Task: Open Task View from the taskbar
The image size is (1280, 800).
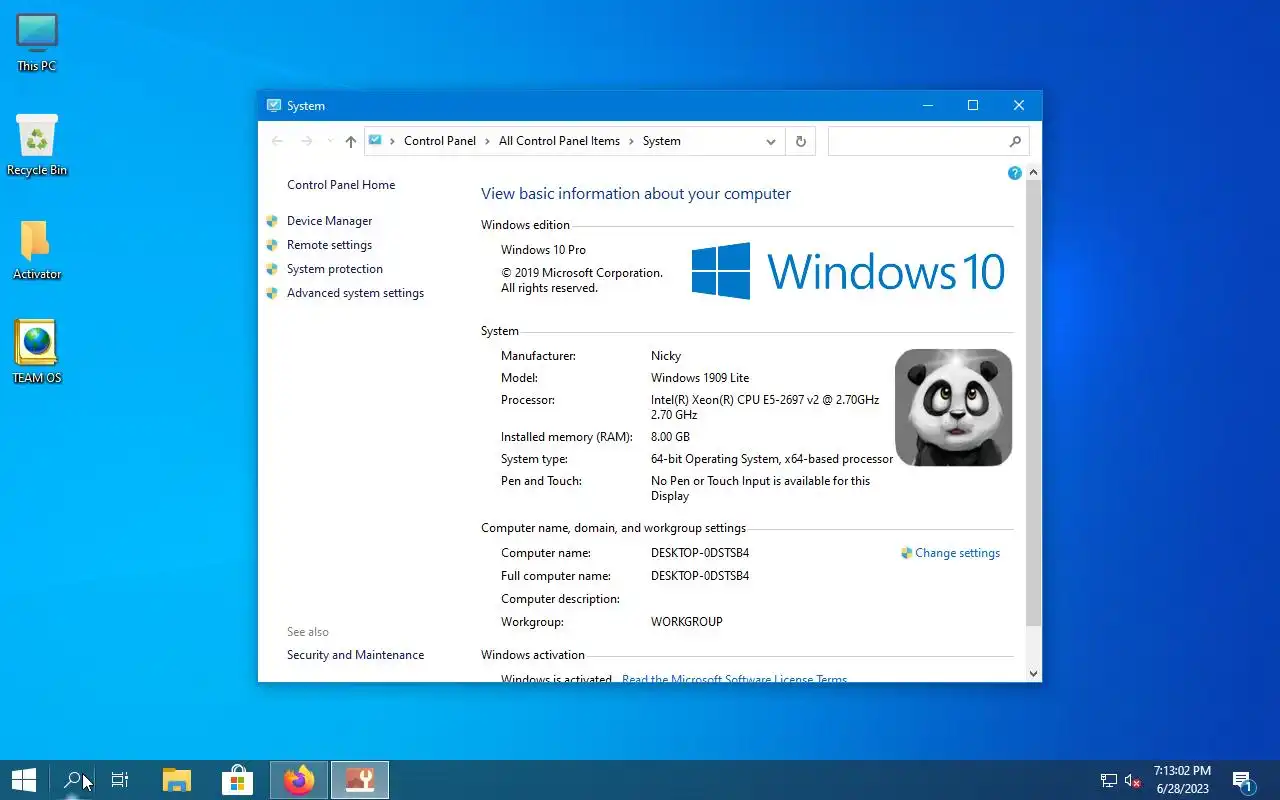Action: click(119, 780)
